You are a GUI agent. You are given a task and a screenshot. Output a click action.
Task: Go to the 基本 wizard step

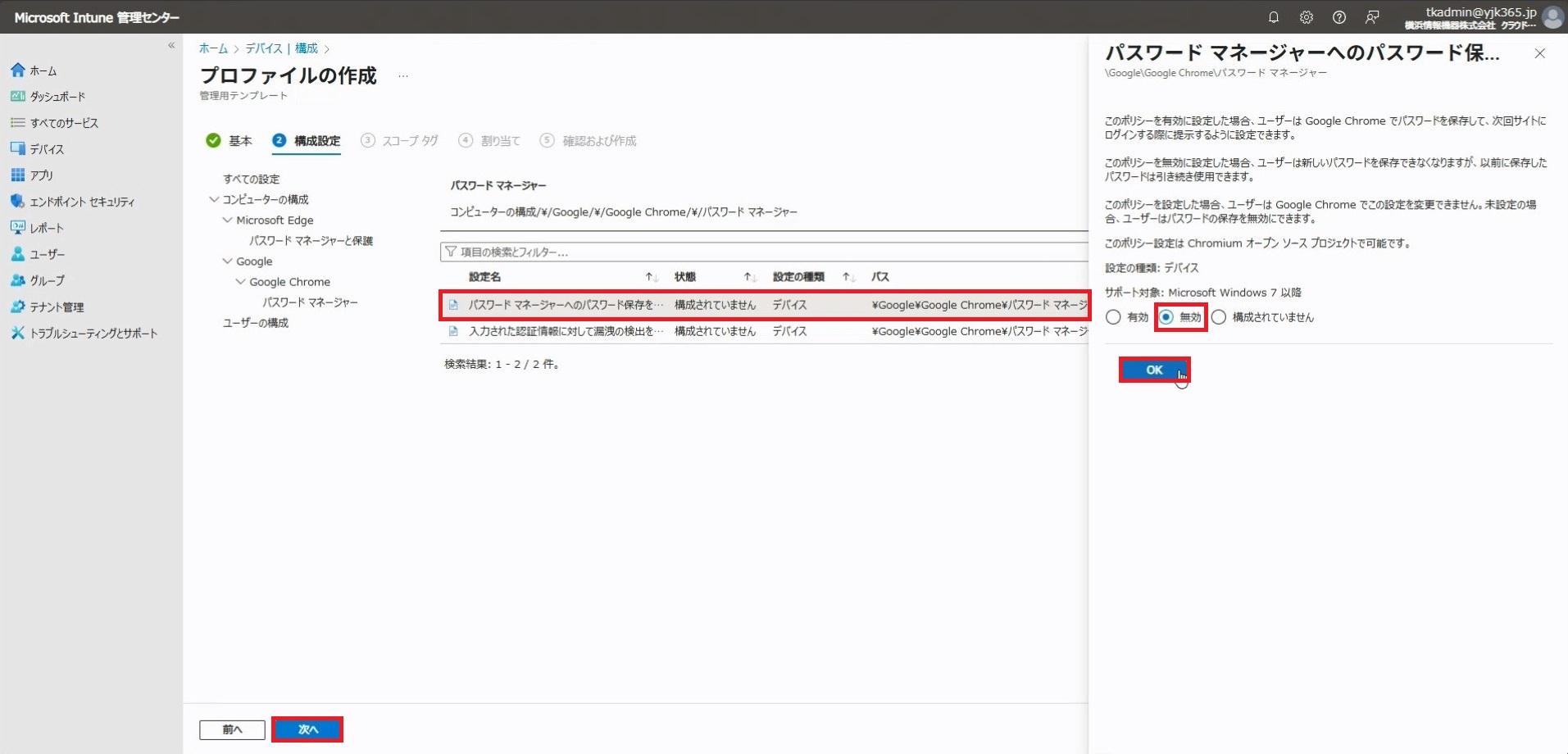click(230, 141)
